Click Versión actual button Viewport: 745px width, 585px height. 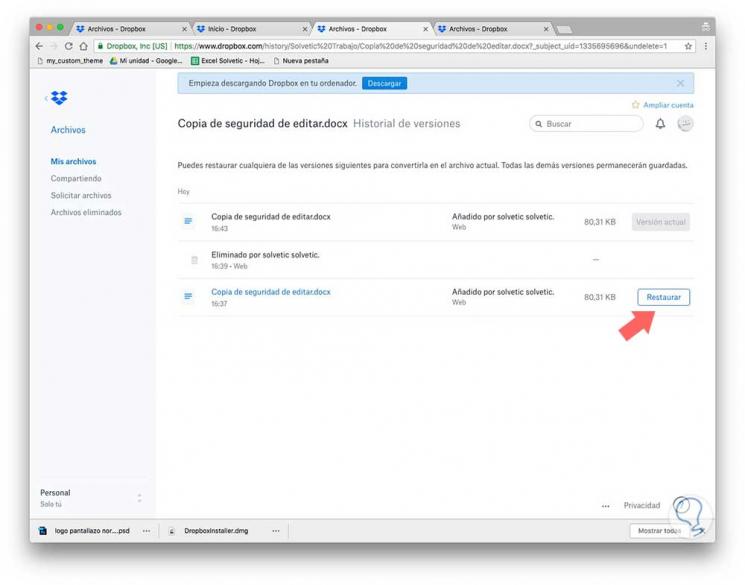660,222
